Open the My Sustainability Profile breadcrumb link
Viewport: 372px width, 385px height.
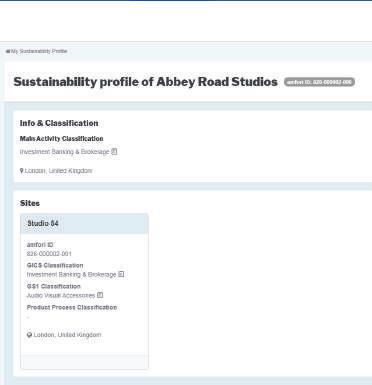coord(39,51)
